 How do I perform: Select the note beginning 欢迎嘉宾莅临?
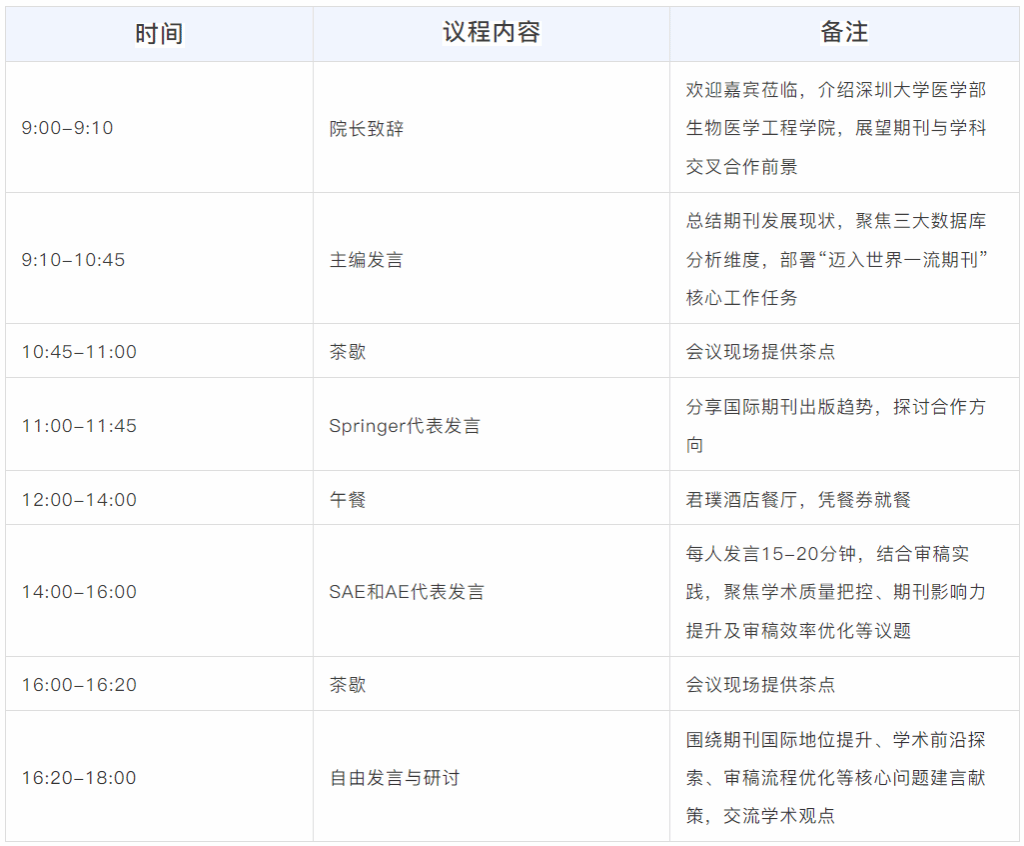[835, 128]
